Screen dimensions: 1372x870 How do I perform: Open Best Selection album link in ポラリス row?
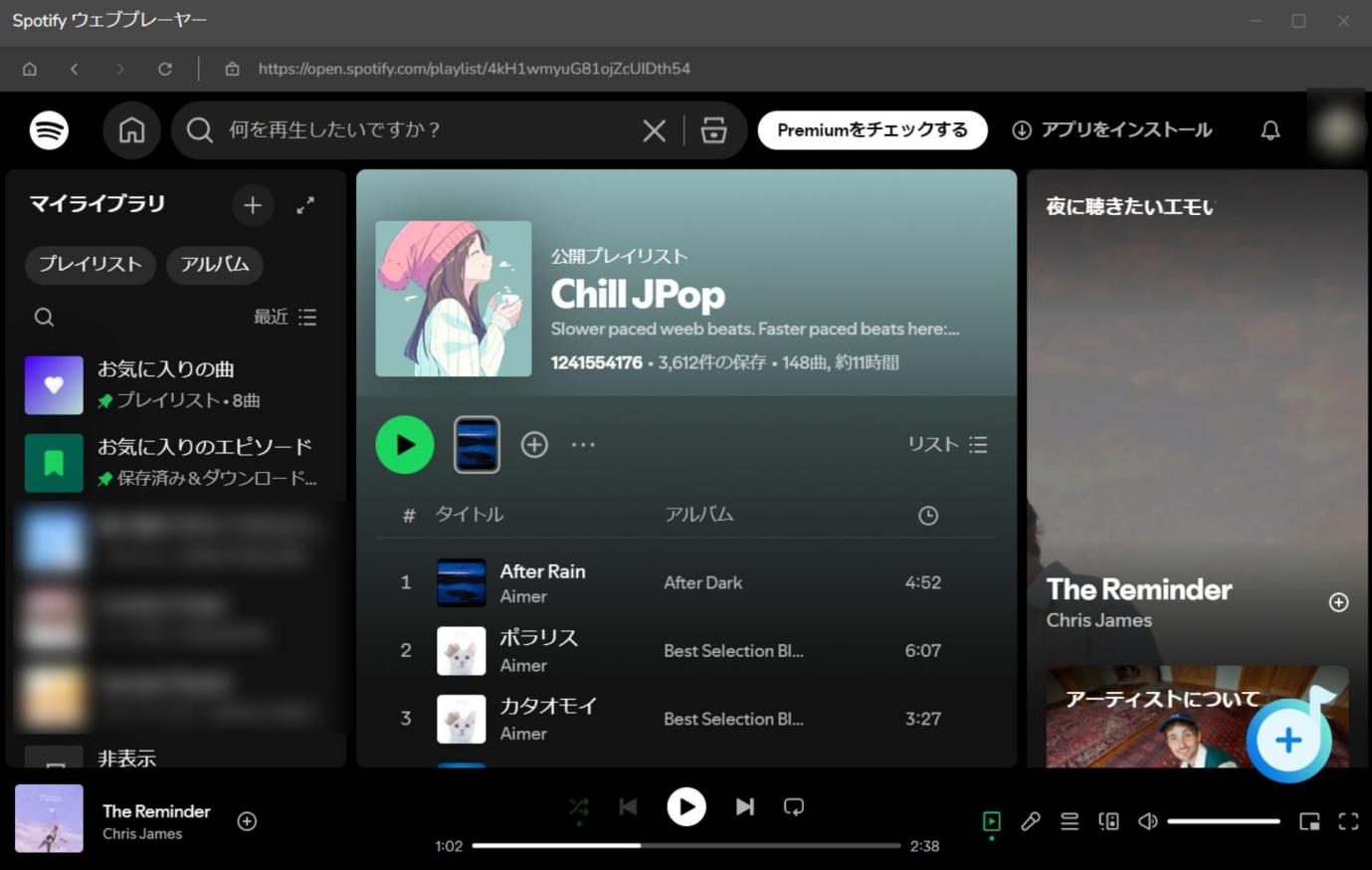coord(733,650)
